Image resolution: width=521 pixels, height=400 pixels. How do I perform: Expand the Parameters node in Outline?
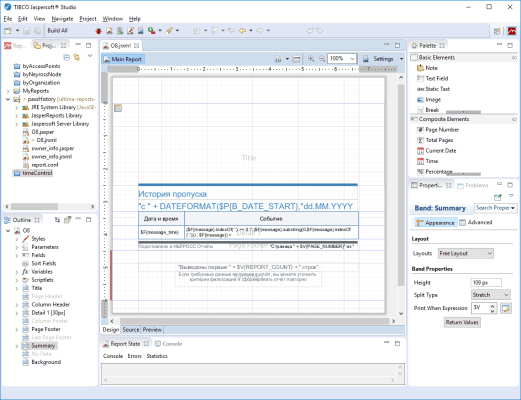coord(16,247)
